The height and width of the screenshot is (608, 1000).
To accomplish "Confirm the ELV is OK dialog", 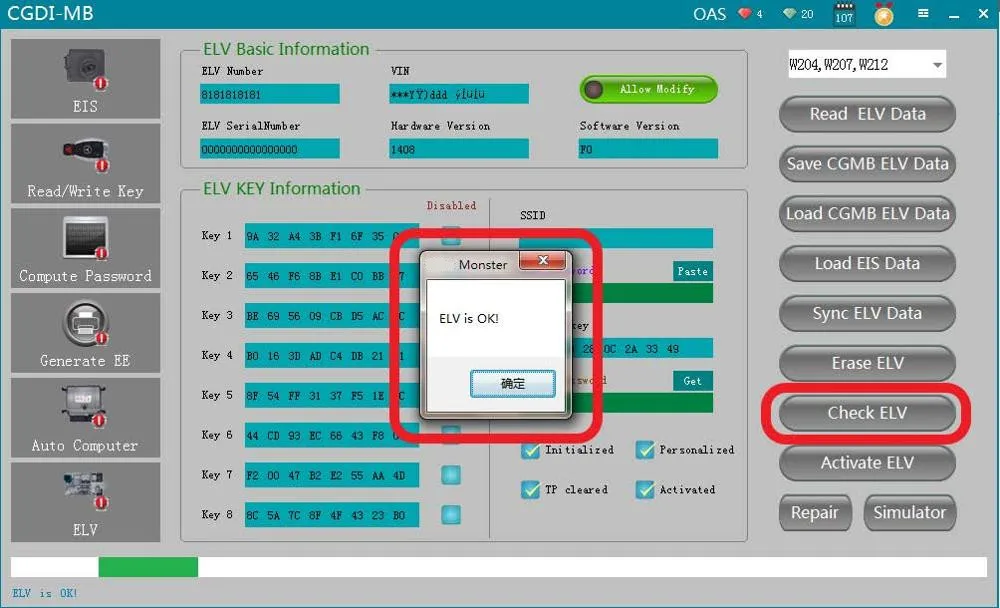I will (x=513, y=383).
